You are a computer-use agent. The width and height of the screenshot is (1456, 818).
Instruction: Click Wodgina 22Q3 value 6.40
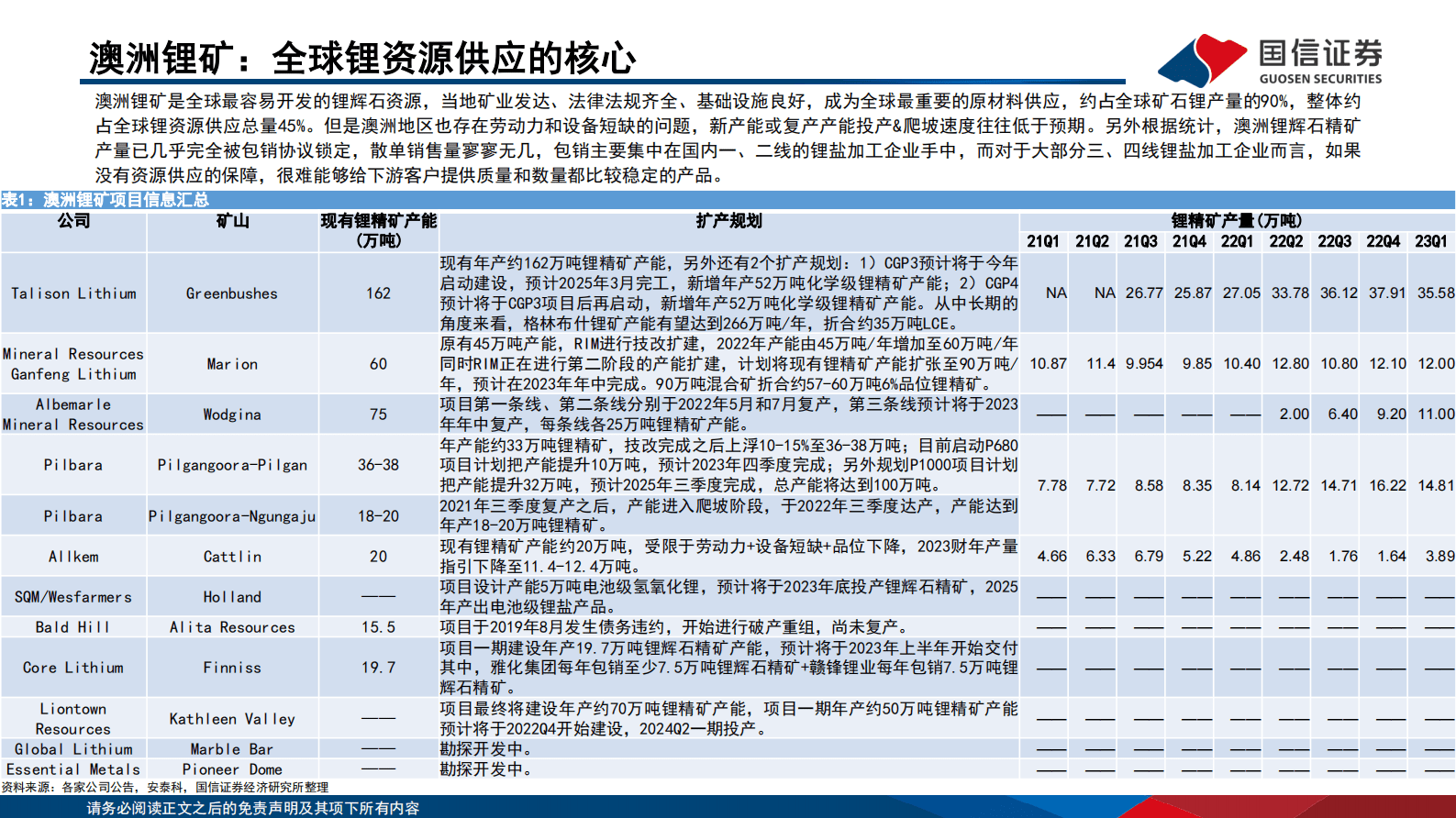[1342, 415]
